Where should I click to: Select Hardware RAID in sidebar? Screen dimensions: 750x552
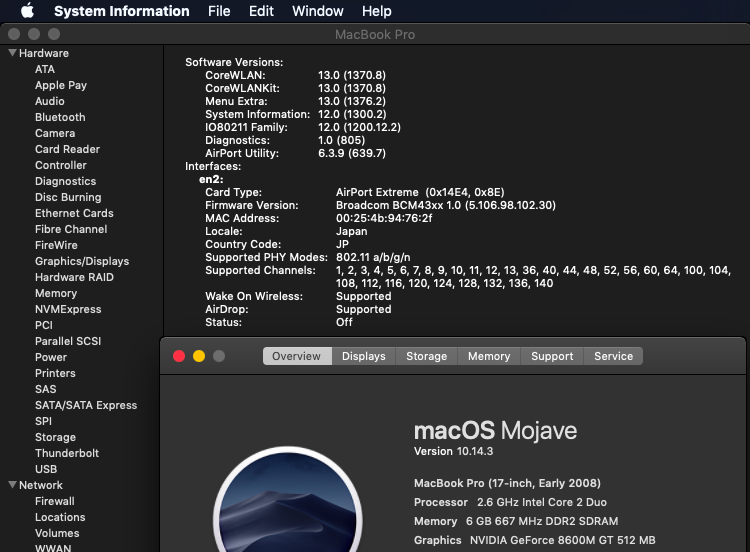tap(74, 277)
